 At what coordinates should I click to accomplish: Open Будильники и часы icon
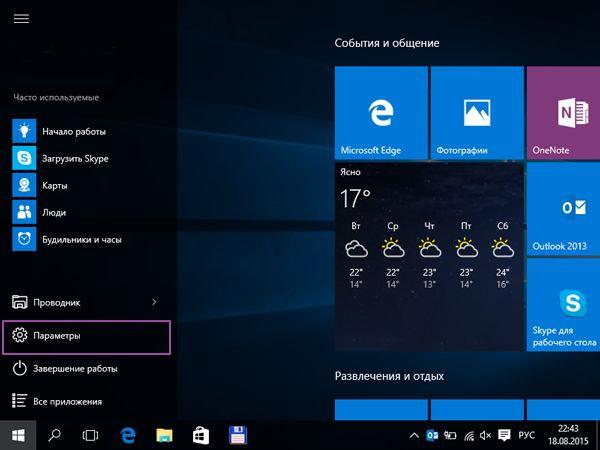24,239
